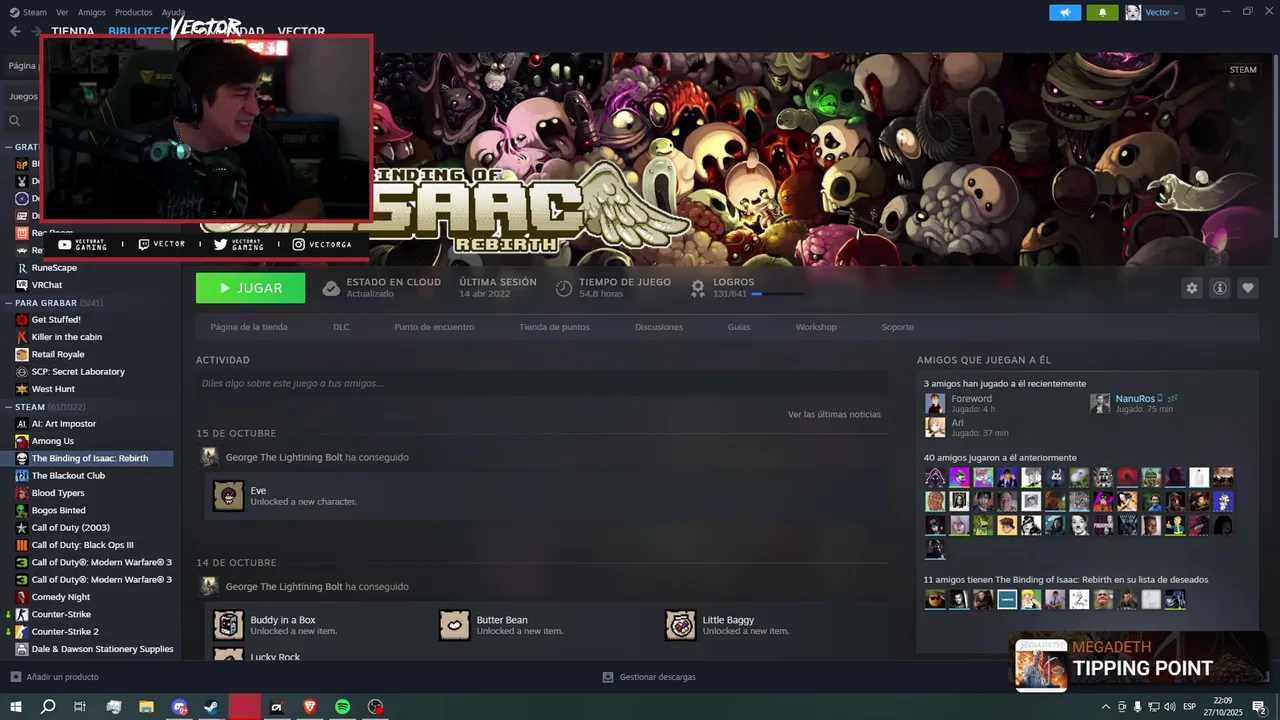Open the Ver menu
Viewport: 1280px width, 720px height.
[63, 12]
